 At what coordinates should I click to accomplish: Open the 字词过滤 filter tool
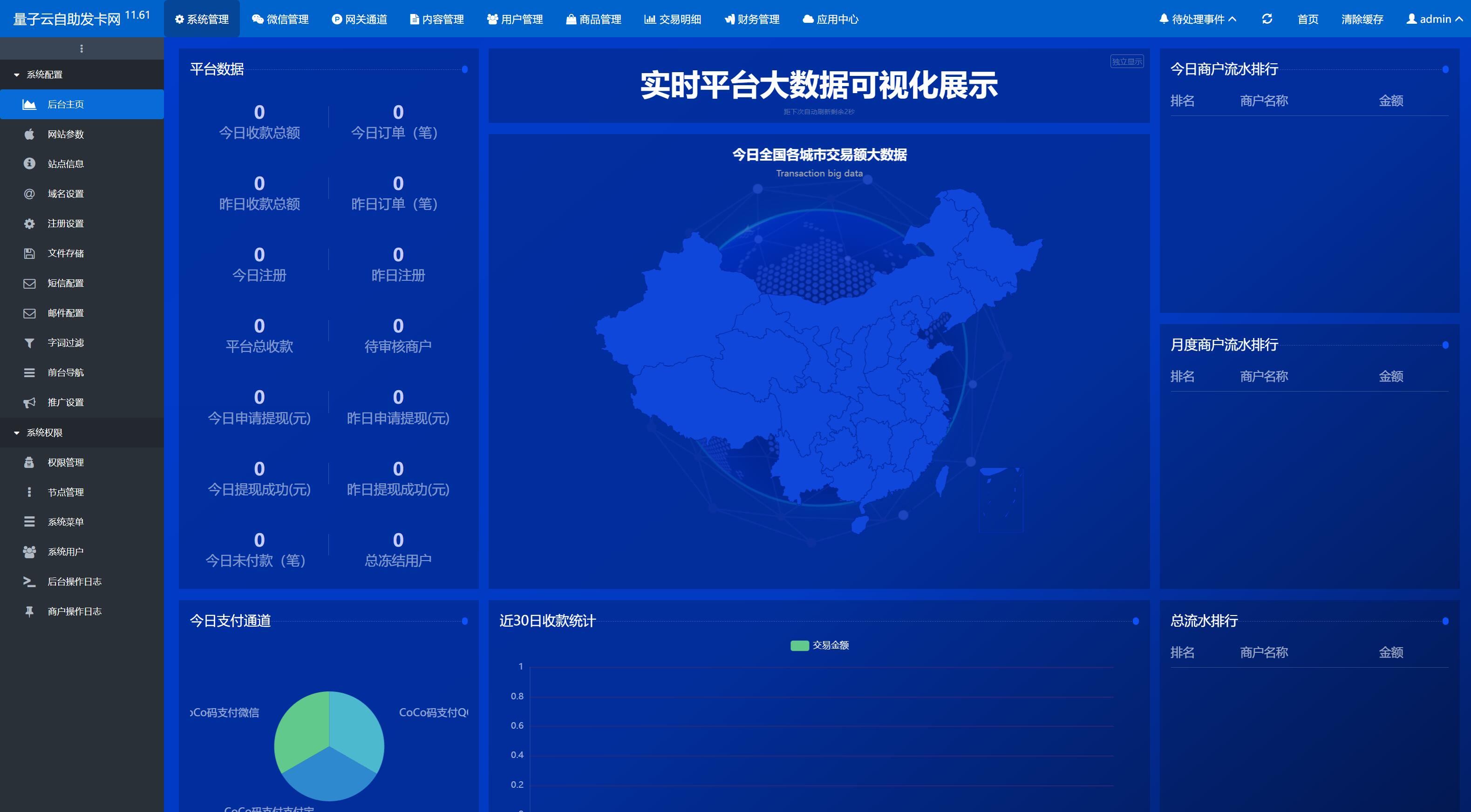coord(65,342)
